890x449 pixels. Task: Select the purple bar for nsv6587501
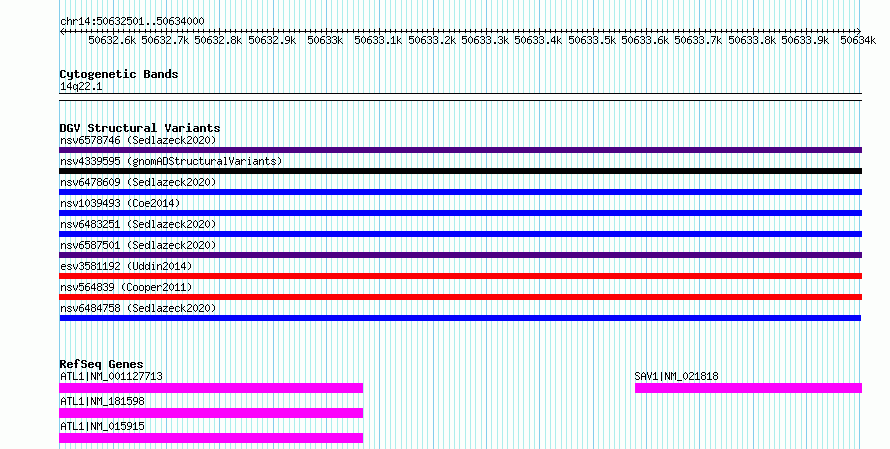click(460, 255)
